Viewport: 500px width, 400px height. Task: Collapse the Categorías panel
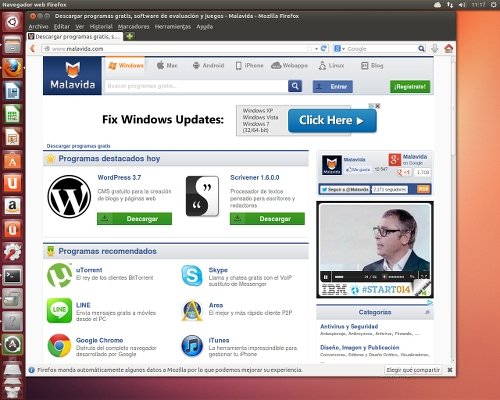(427, 312)
